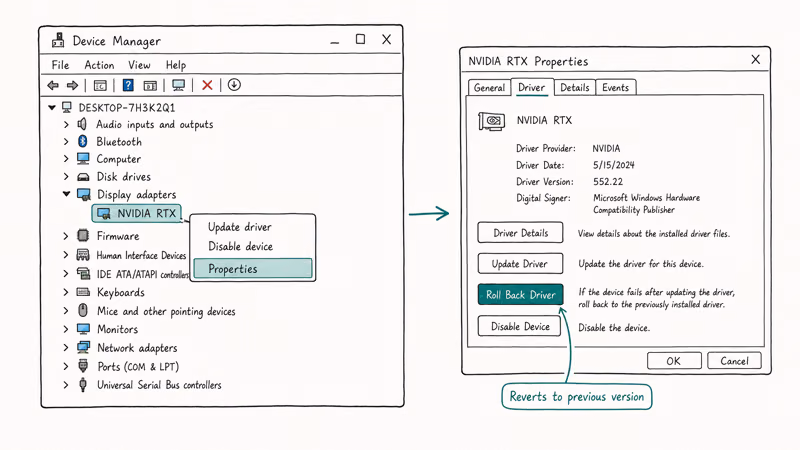Select the Human Interface Devices row label
The width and height of the screenshot is (800, 450).
point(141,255)
